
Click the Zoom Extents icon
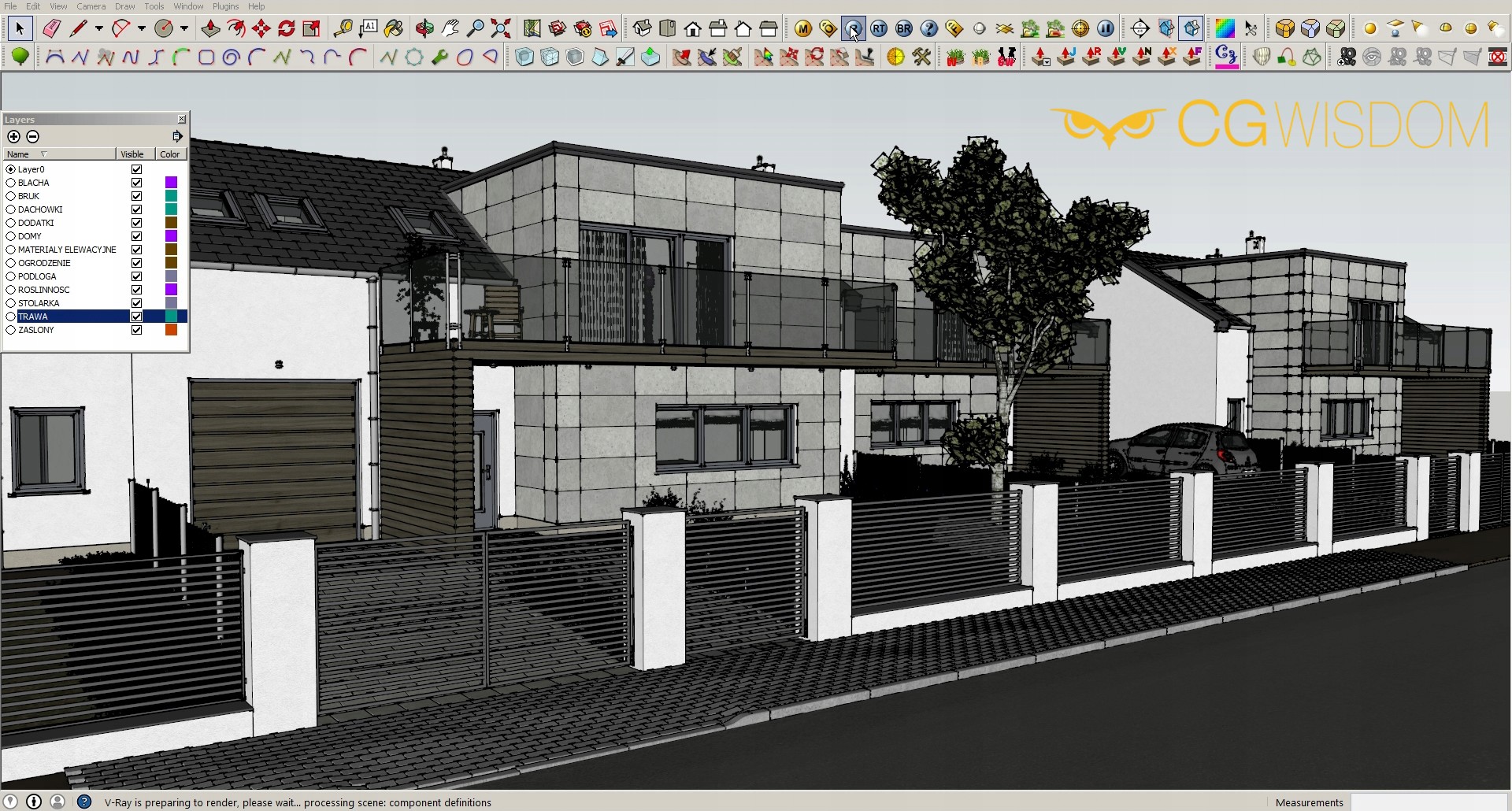pos(500,29)
